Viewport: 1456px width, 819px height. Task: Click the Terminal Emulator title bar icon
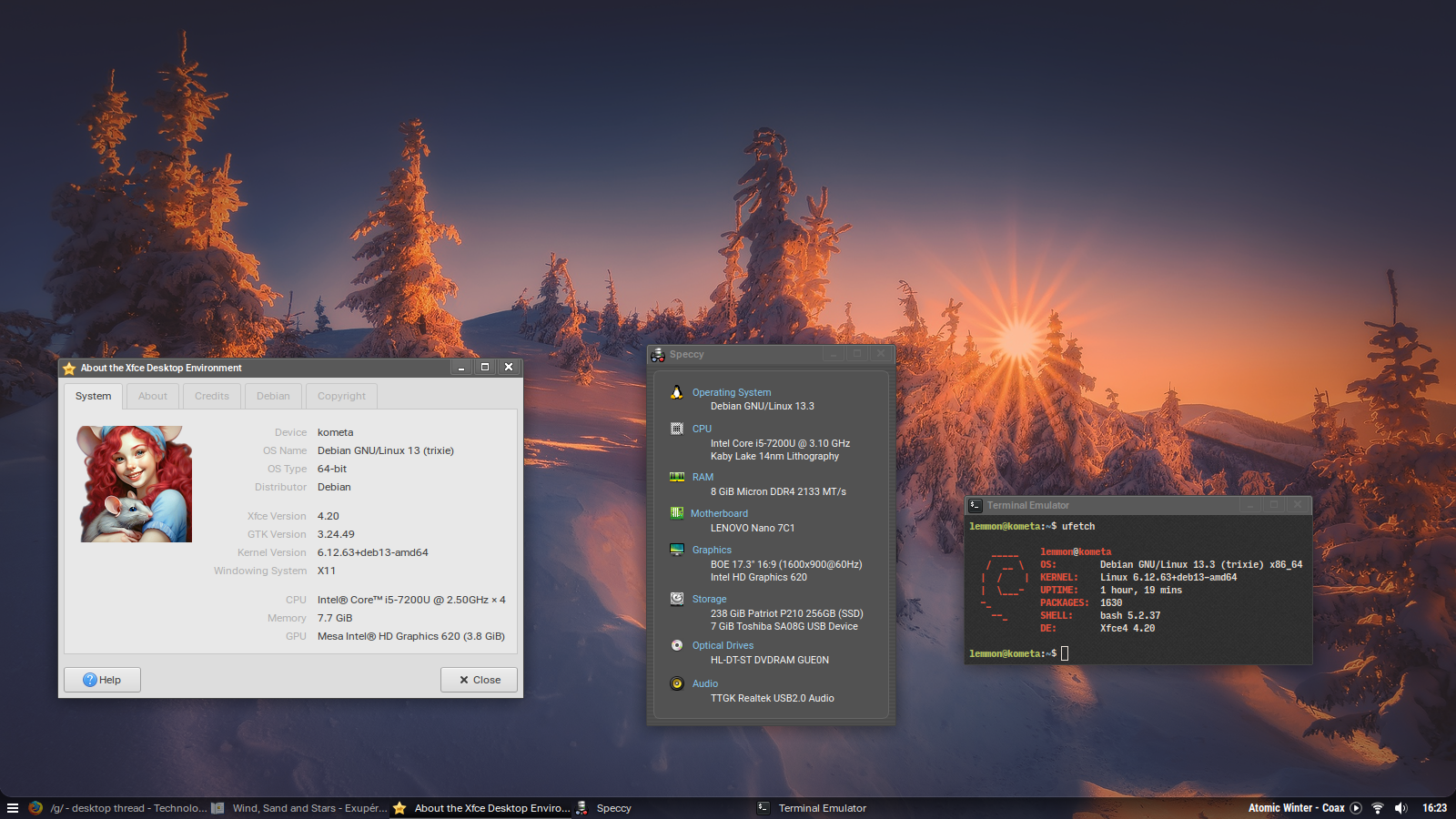(976, 505)
